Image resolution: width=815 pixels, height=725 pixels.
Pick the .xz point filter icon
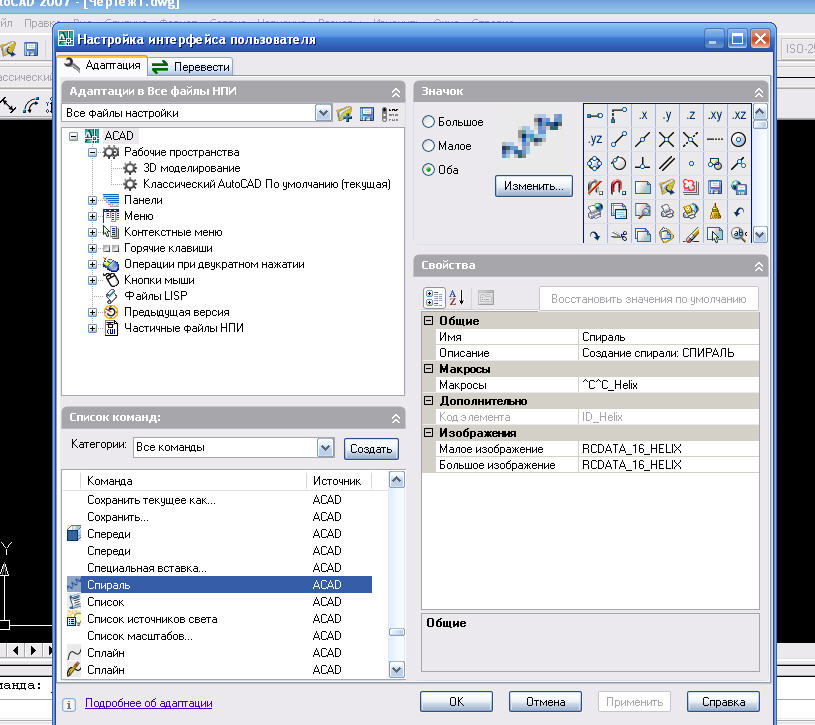[739, 115]
